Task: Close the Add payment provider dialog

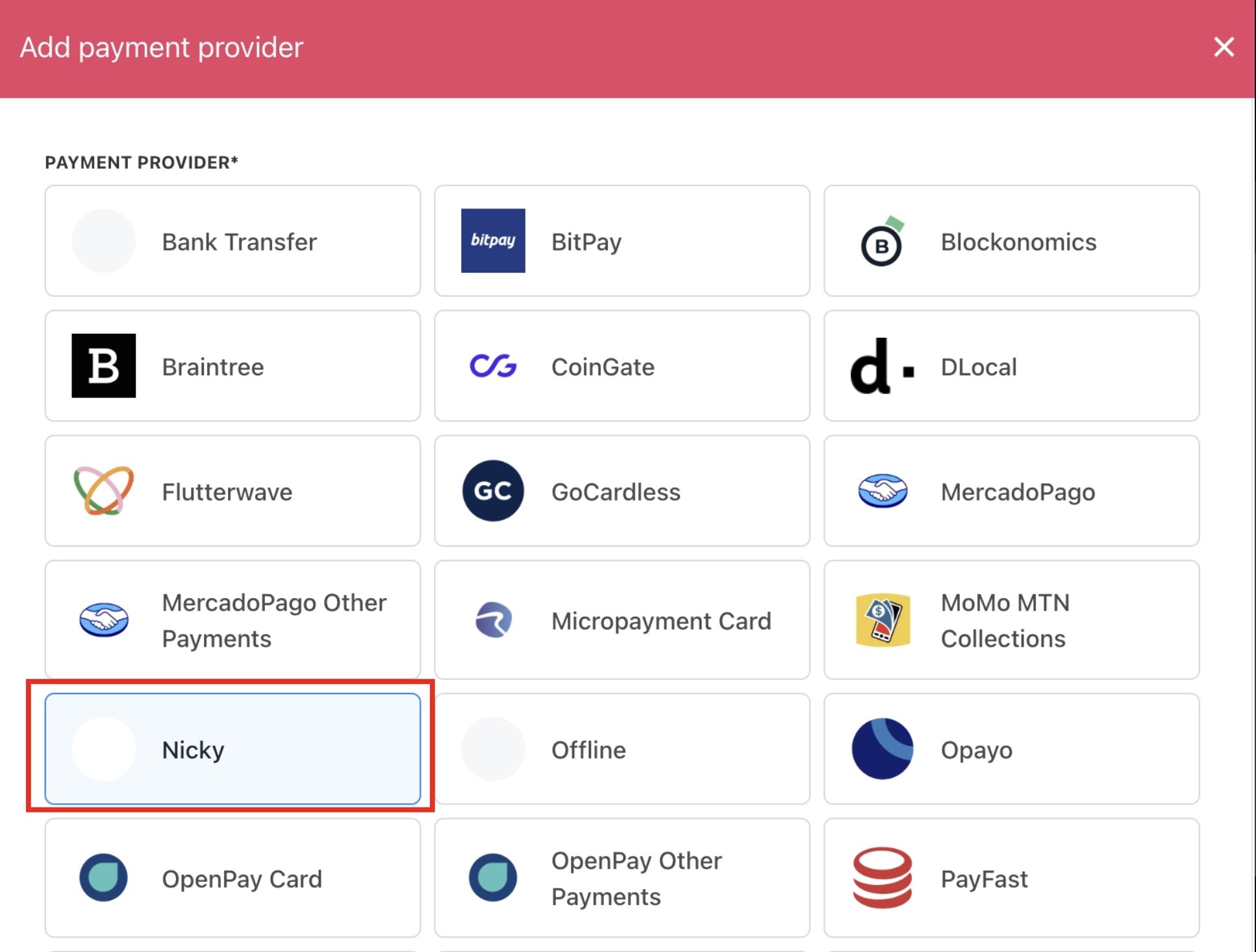Action: click(x=1224, y=47)
